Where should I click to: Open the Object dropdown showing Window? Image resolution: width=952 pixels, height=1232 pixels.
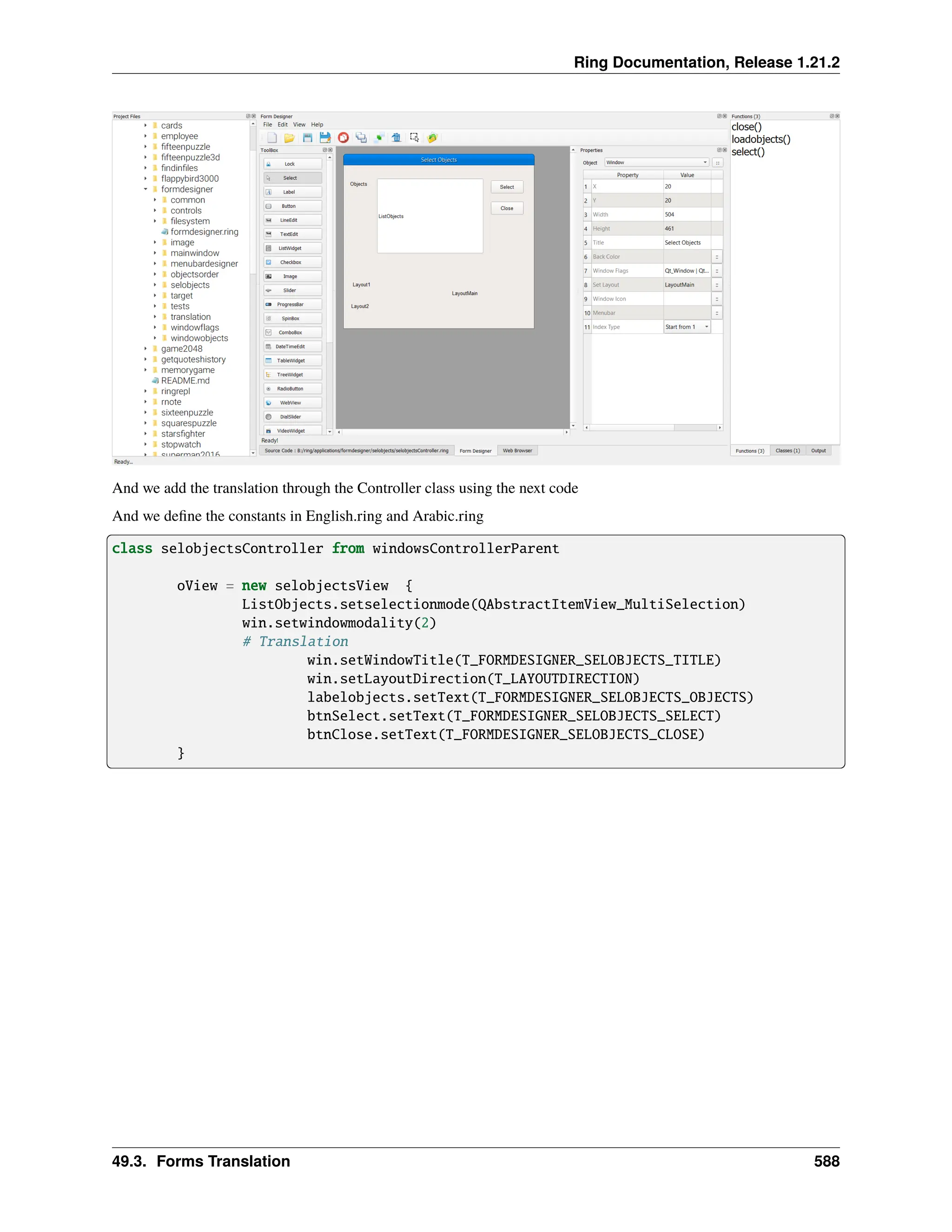tap(656, 162)
